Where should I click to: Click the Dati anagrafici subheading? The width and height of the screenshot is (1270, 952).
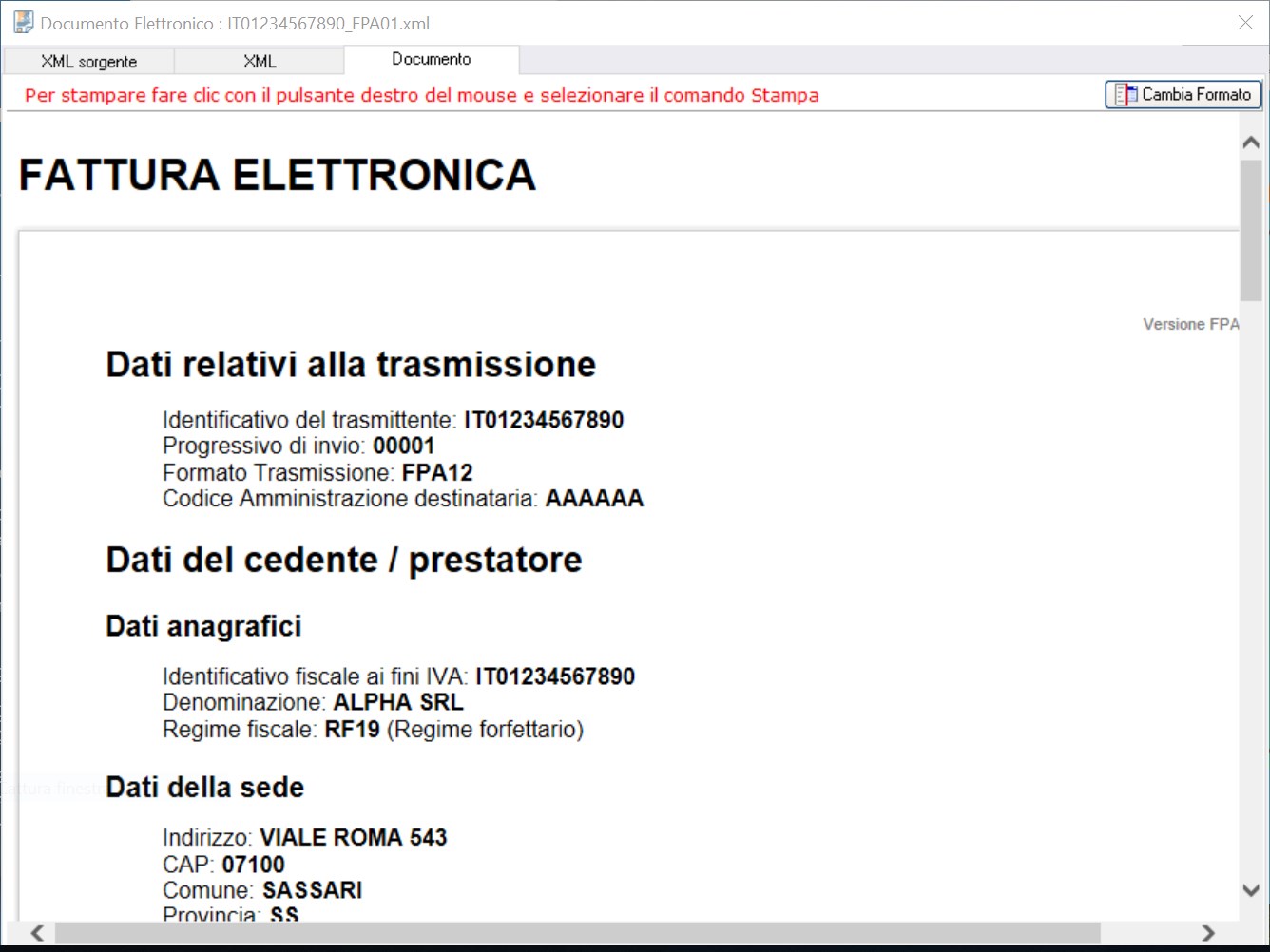[203, 626]
